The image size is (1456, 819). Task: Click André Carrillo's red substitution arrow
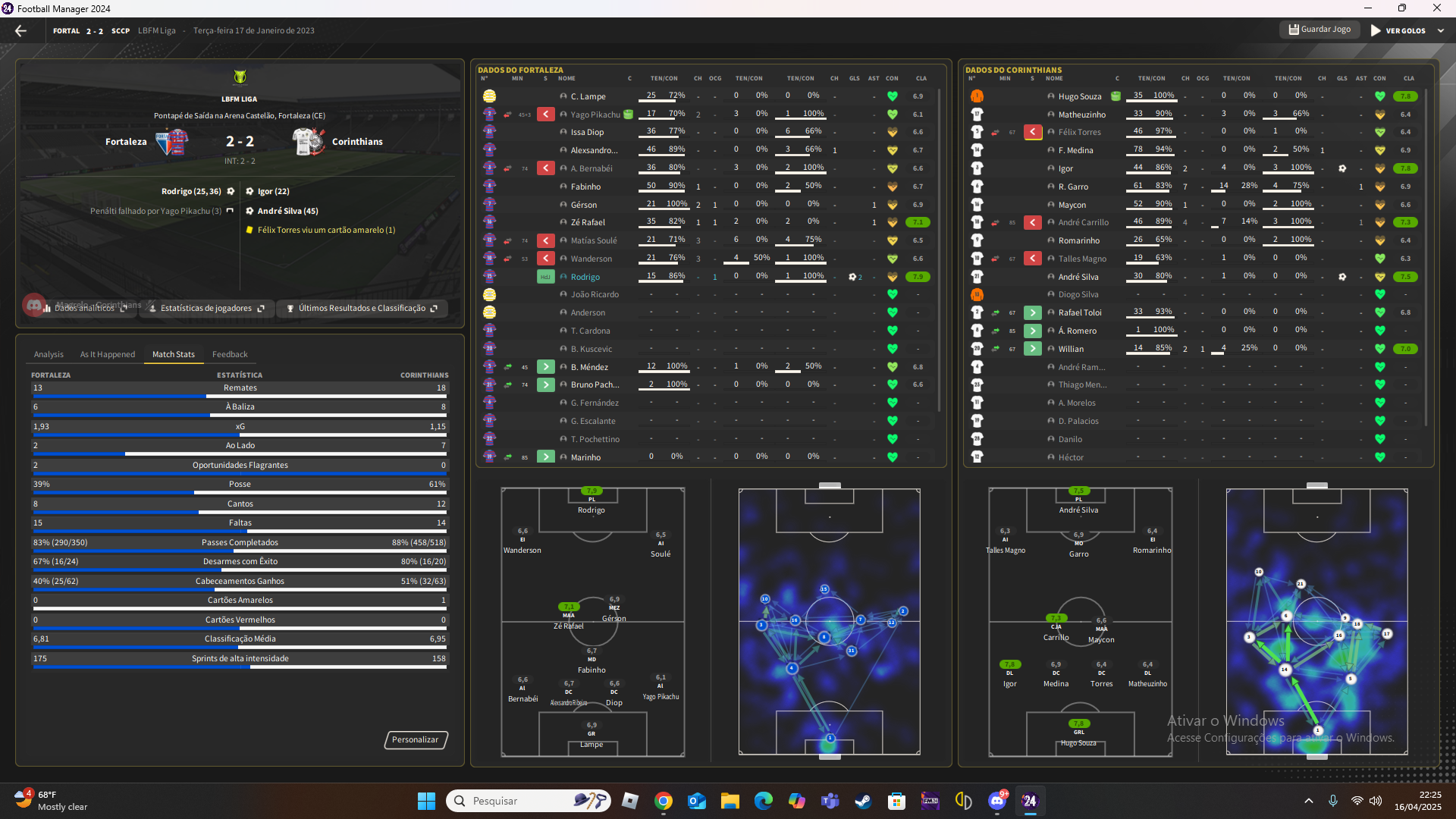point(1033,222)
